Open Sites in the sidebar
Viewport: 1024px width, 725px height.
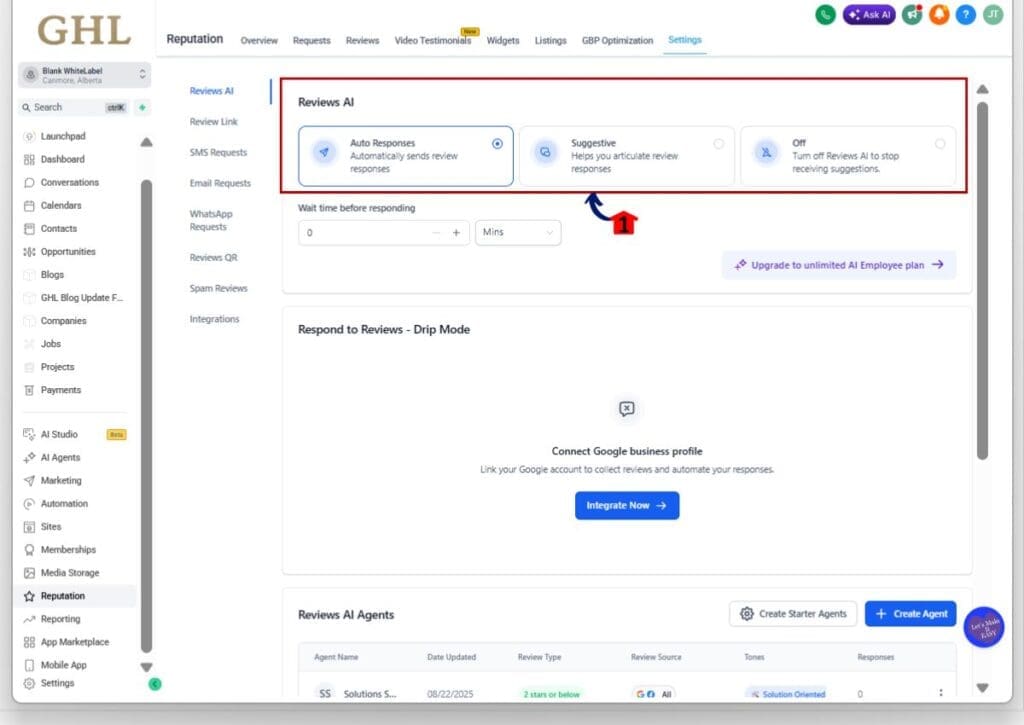point(51,526)
